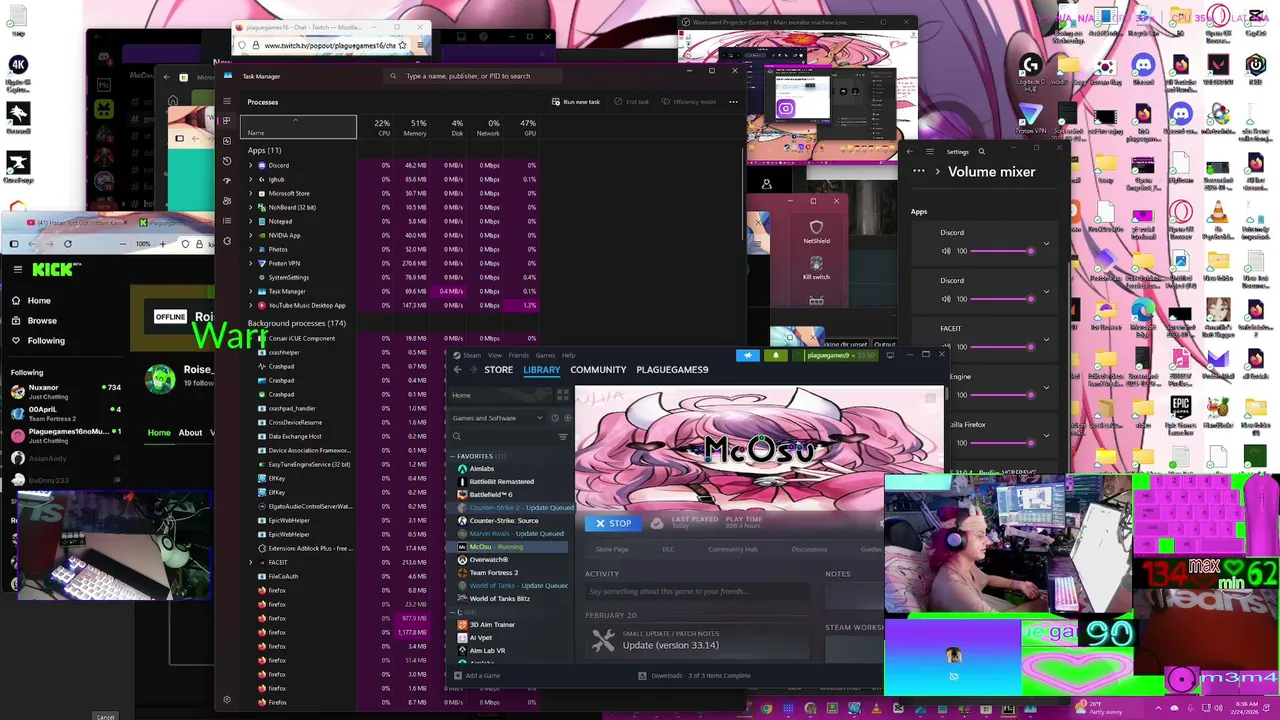Open Steam View menu

pos(494,355)
